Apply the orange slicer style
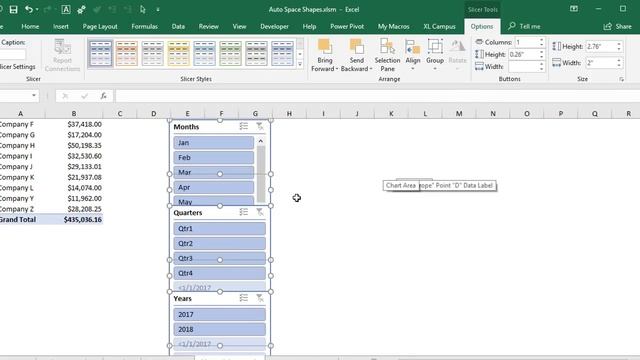Viewport: 640px width, 360px height. (x=127, y=53)
